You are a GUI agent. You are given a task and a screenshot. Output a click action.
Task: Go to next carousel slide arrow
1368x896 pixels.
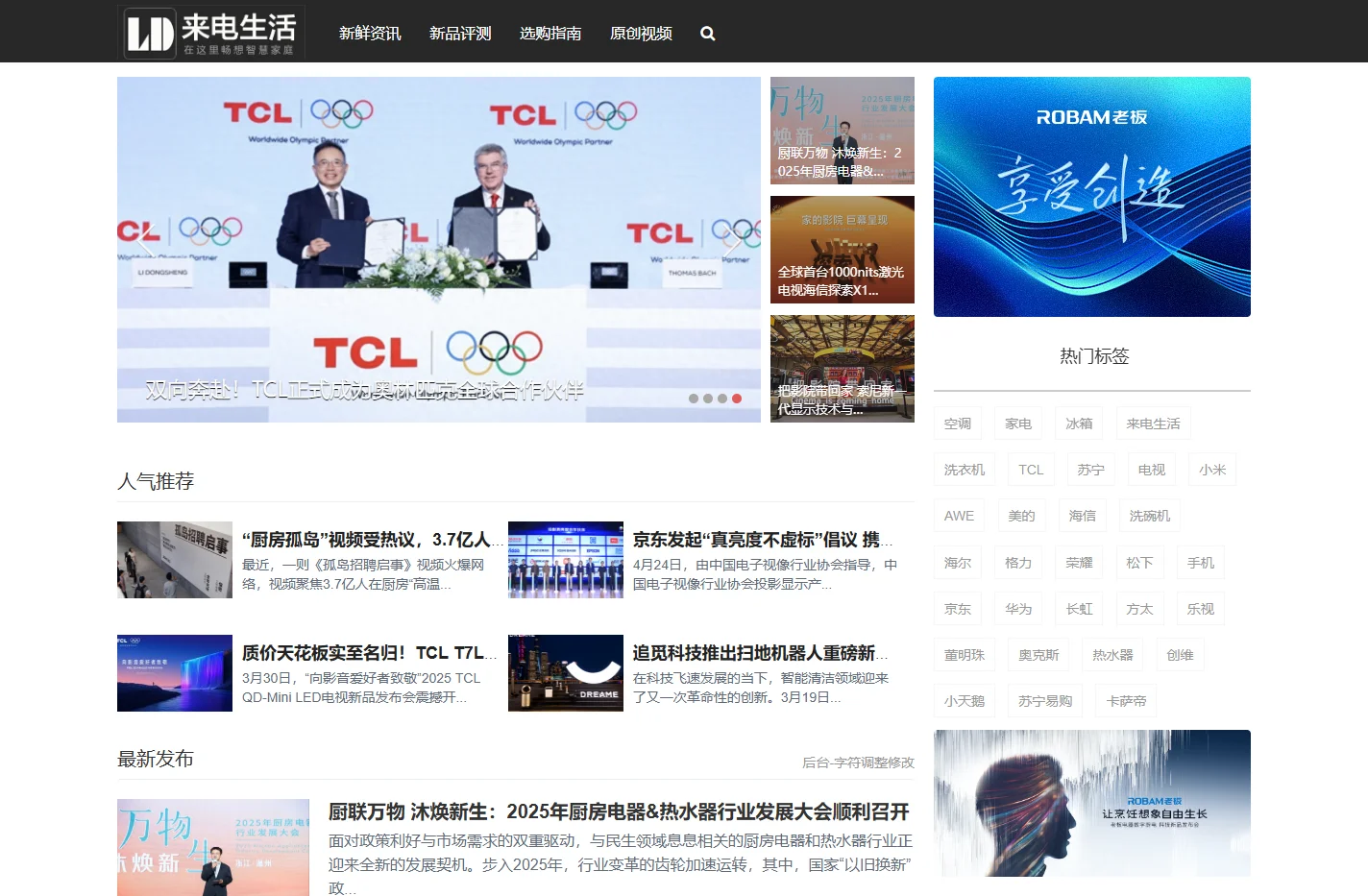[733, 242]
